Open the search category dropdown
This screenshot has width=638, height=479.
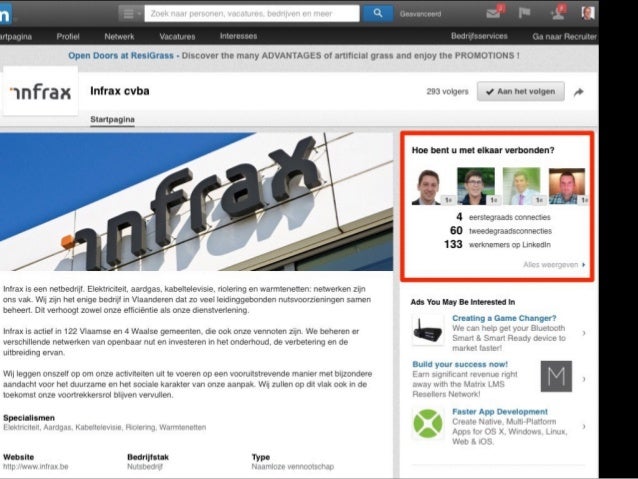pos(130,13)
